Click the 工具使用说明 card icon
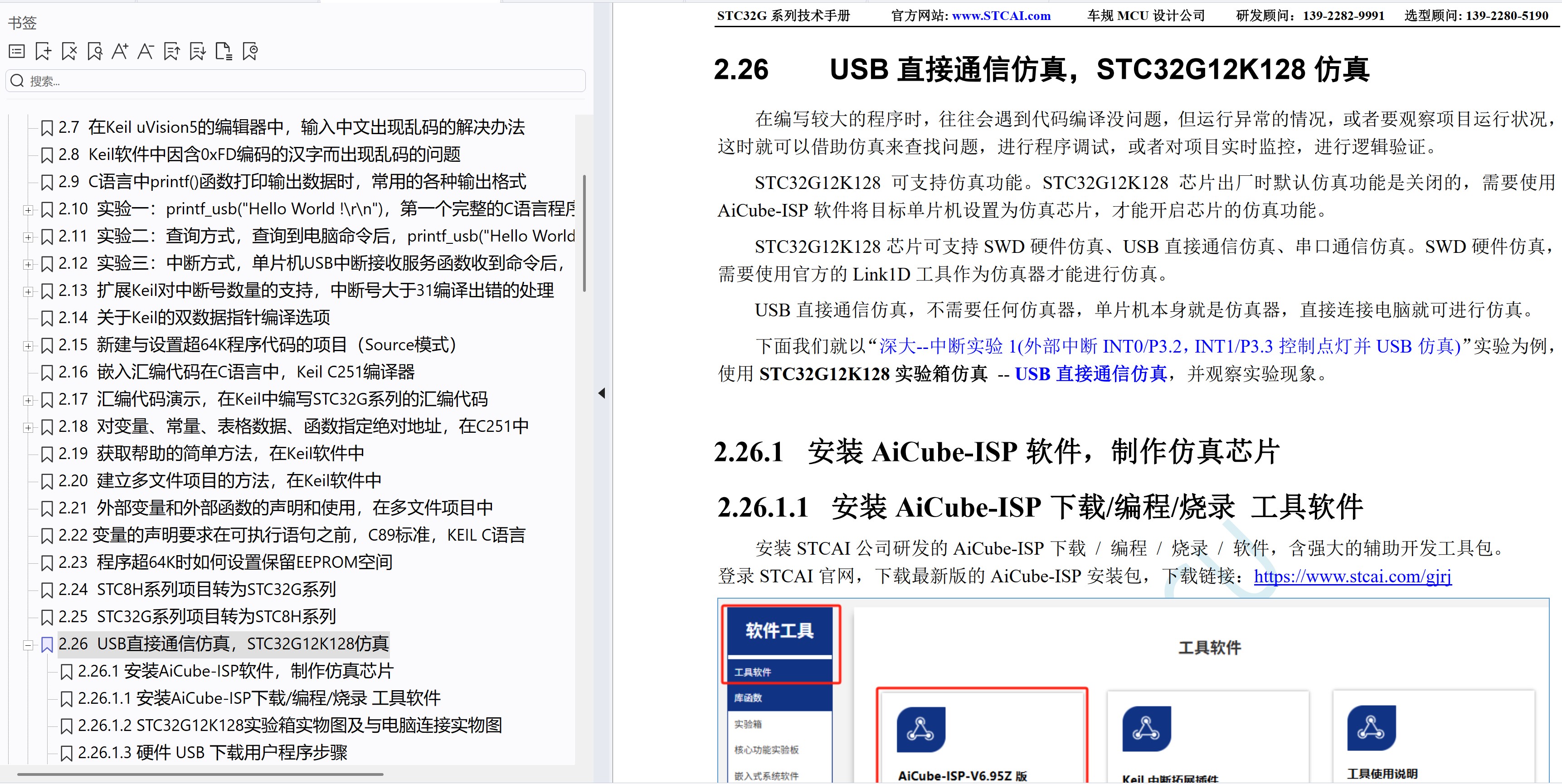Screen dimensions: 1562x784 pyautogui.click(x=1372, y=728)
